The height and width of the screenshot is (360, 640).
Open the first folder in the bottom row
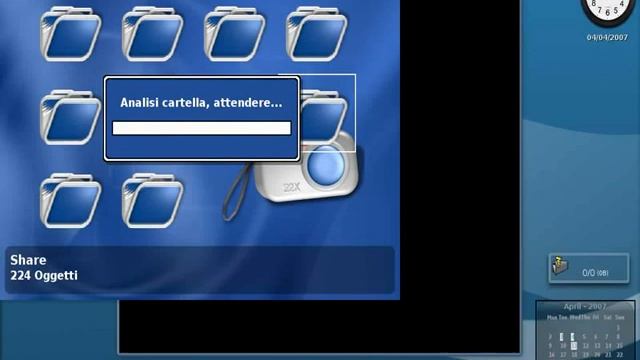tap(71, 200)
